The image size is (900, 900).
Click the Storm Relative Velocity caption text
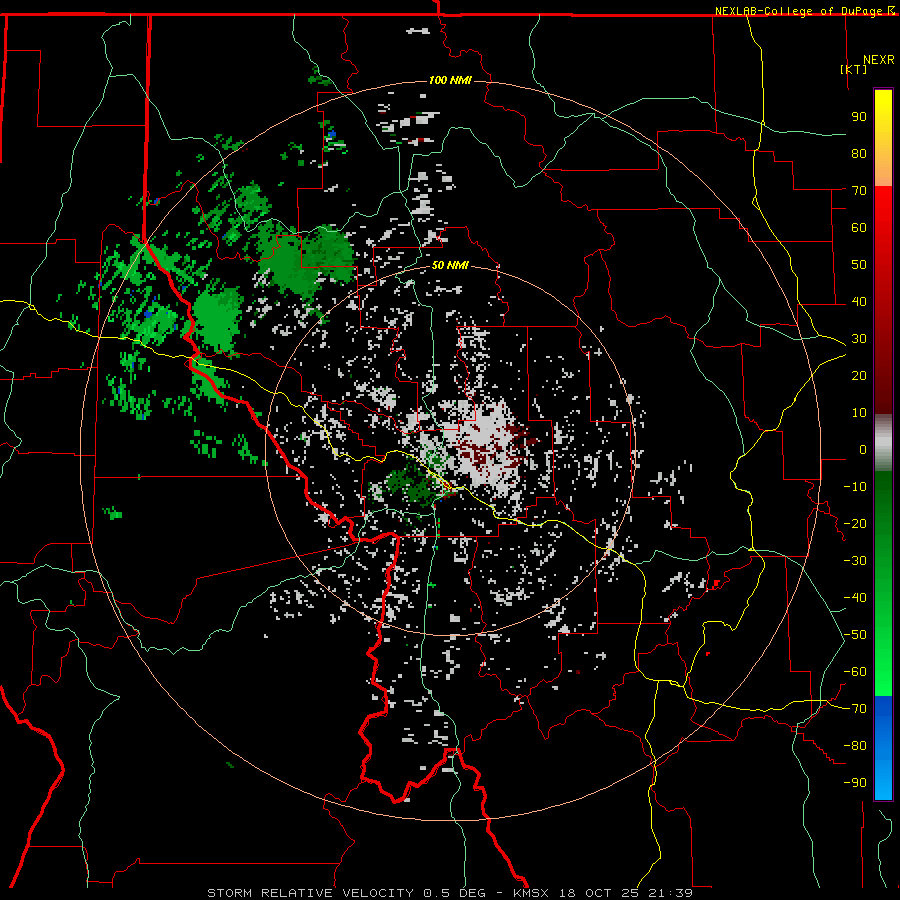tap(450, 893)
